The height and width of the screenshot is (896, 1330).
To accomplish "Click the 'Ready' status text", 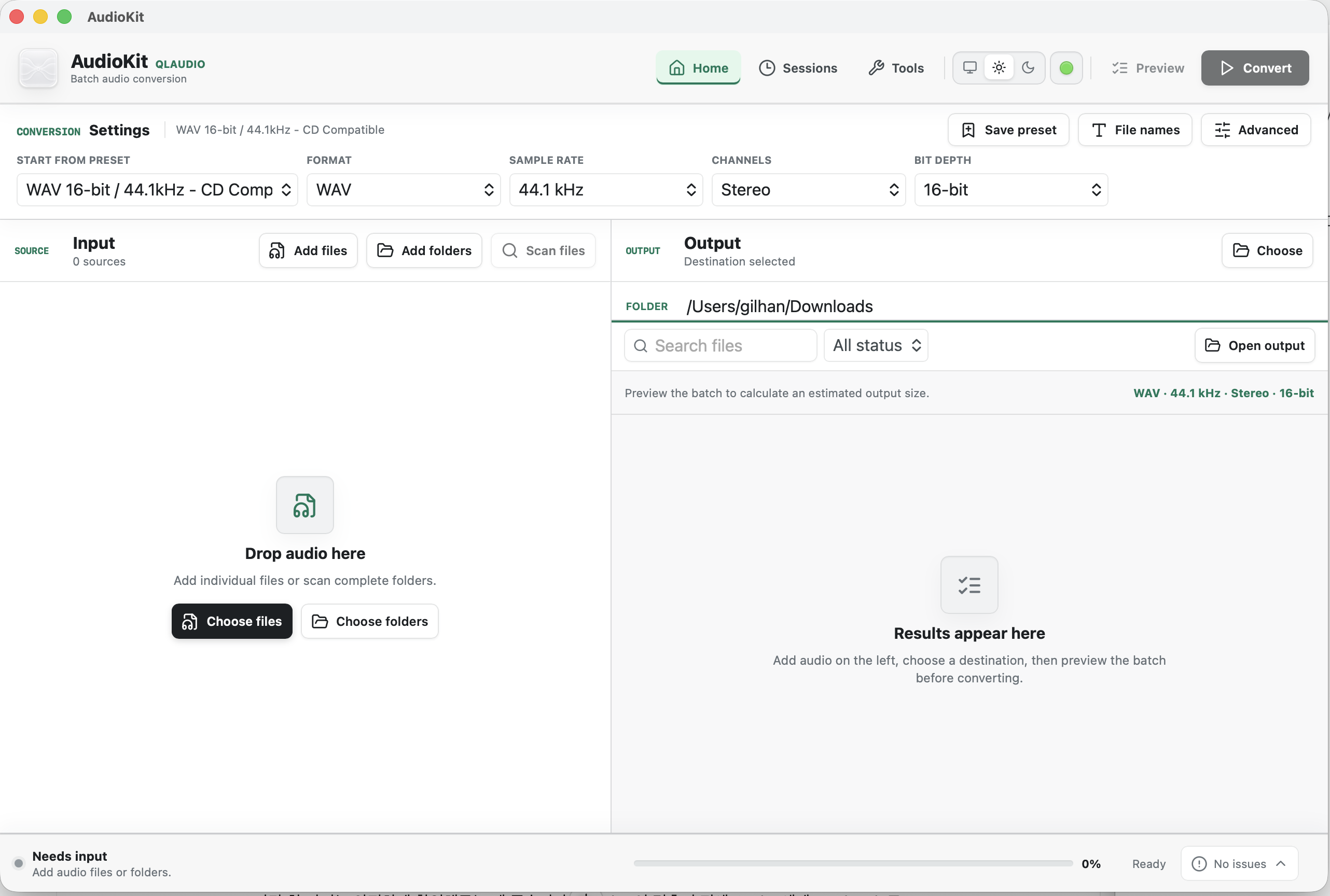I will click(x=1149, y=864).
